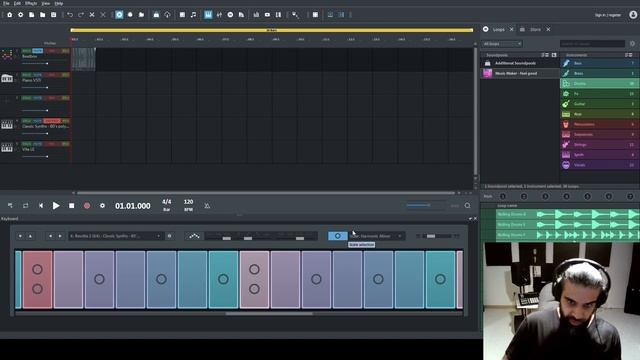
Task: Toggle the blue Scale selection button
Action: [338, 236]
